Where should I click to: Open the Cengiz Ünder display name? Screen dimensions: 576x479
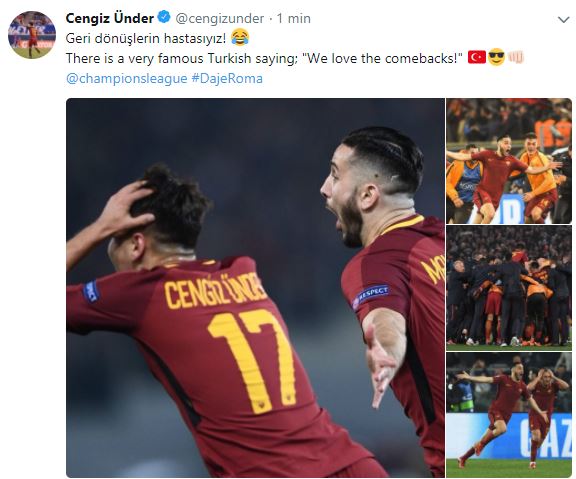point(109,18)
